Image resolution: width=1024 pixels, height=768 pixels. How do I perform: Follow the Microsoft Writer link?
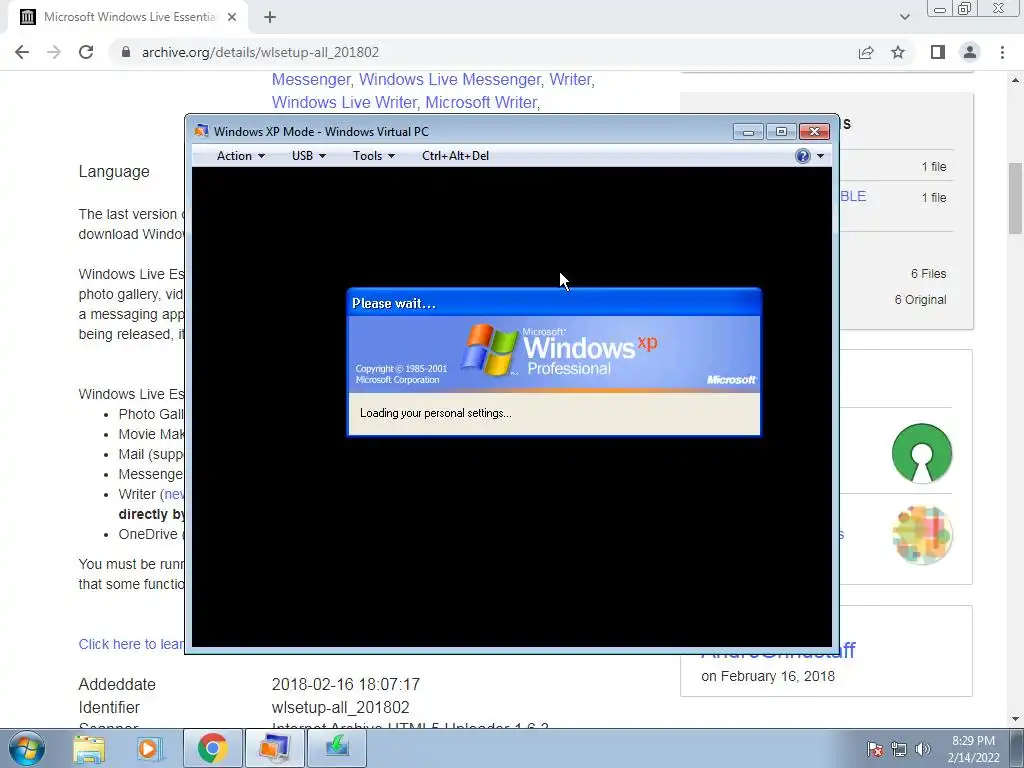point(481,103)
